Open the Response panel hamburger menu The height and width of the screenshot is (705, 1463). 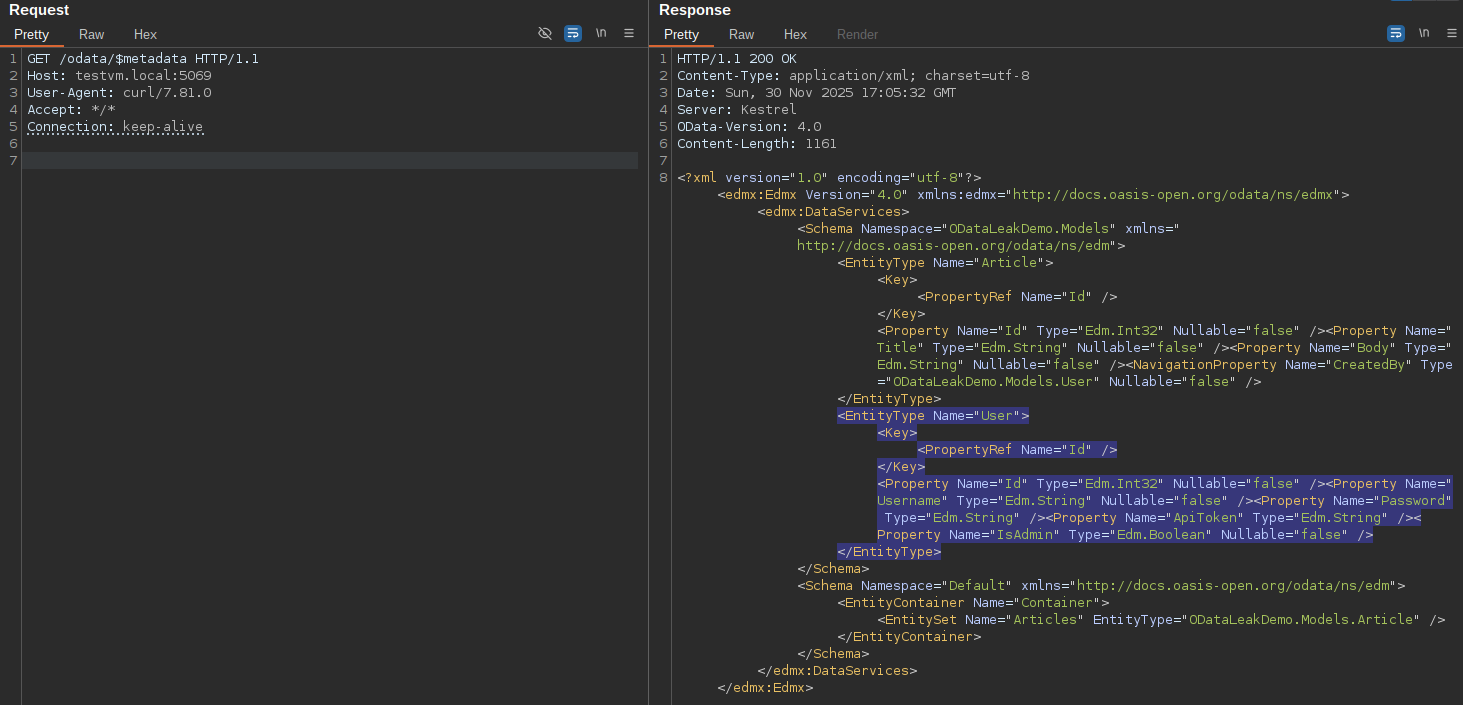coord(1452,33)
